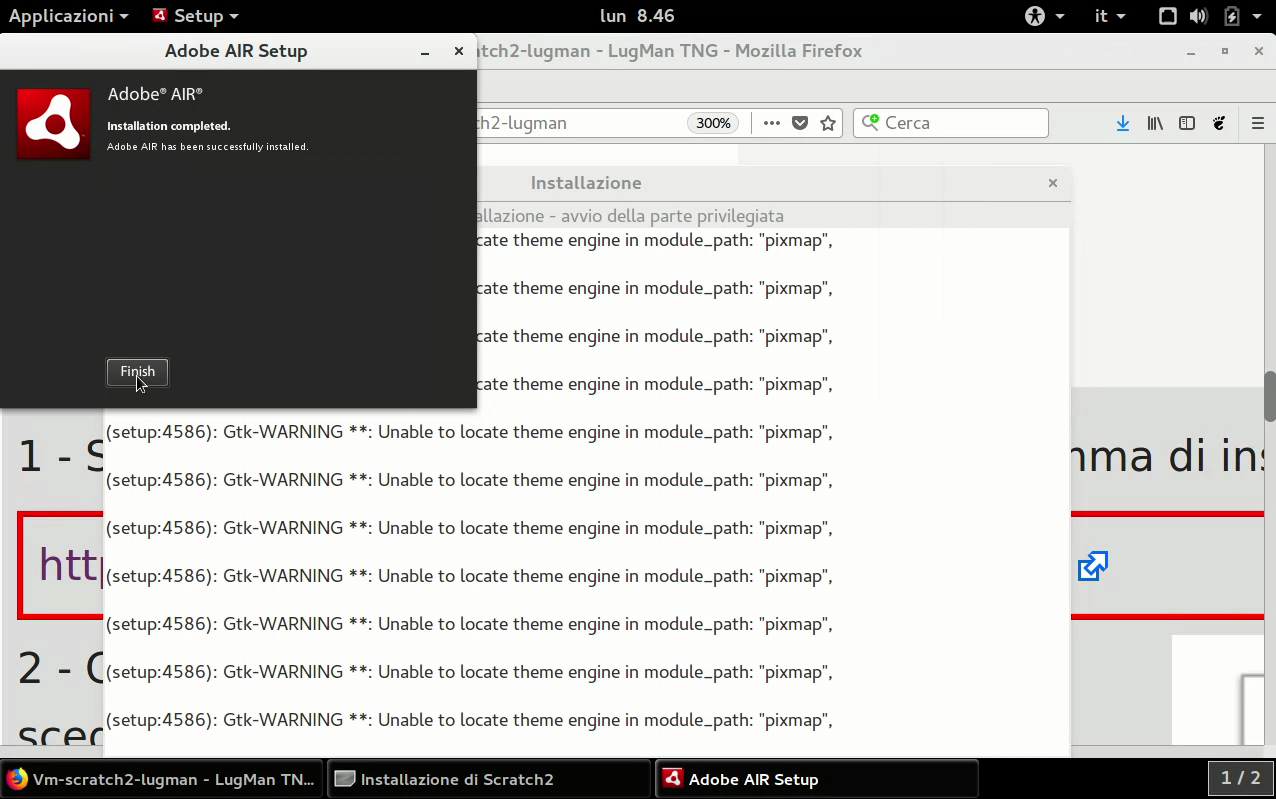This screenshot has height=799, width=1276.
Task: Click the 300% zoom level indicator
Action: pyautogui.click(x=713, y=123)
